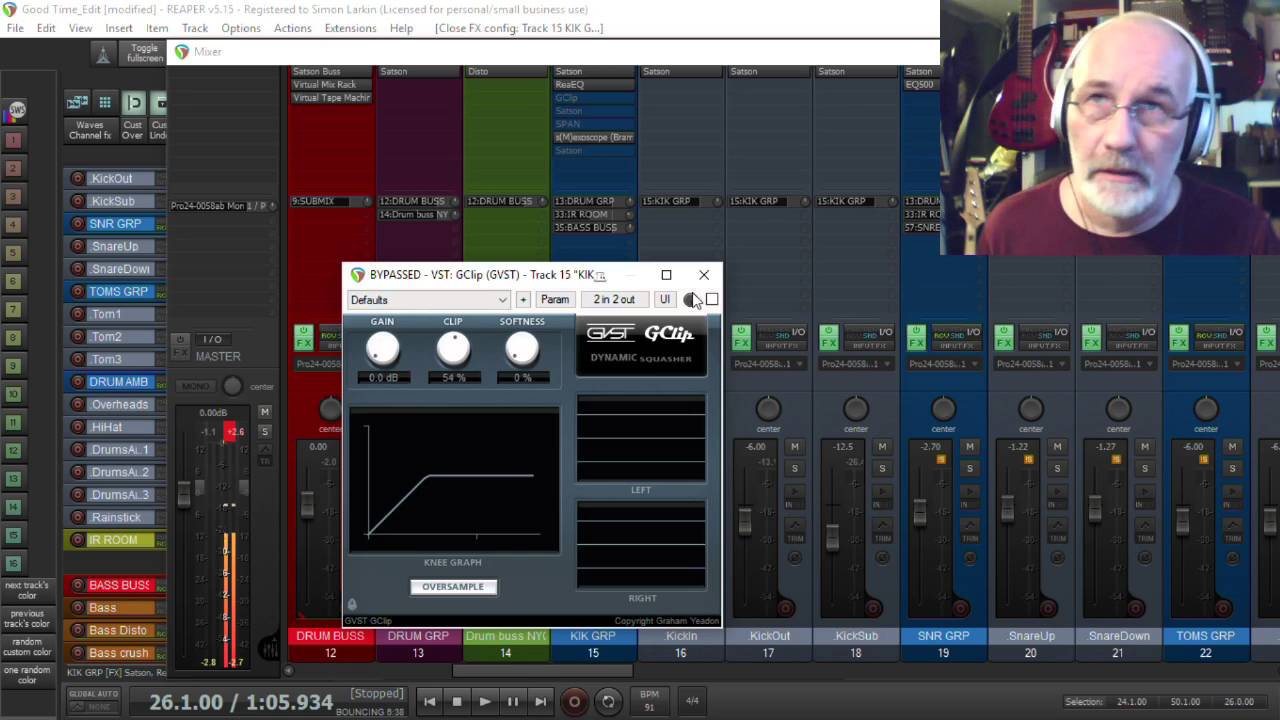Image resolution: width=1280 pixels, height=720 pixels.
Task: Open the Insert menu
Action: (x=119, y=28)
